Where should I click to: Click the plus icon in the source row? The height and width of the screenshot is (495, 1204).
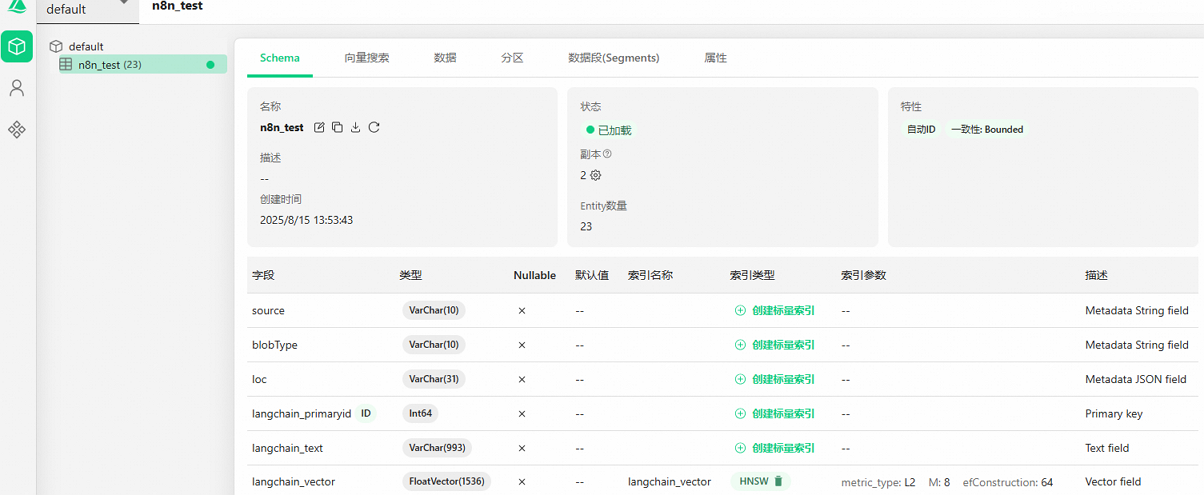click(740, 310)
